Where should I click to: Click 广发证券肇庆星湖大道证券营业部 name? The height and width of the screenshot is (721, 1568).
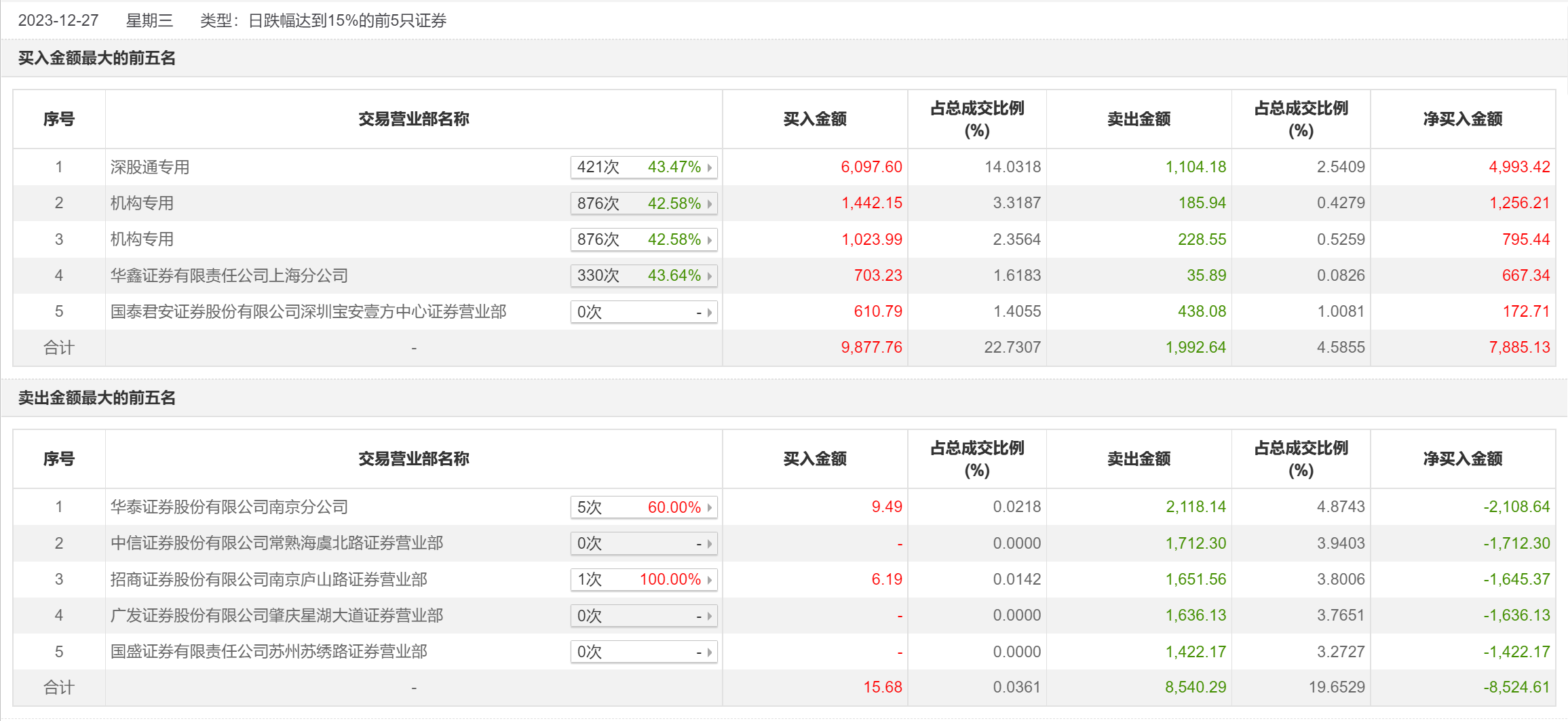276,616
